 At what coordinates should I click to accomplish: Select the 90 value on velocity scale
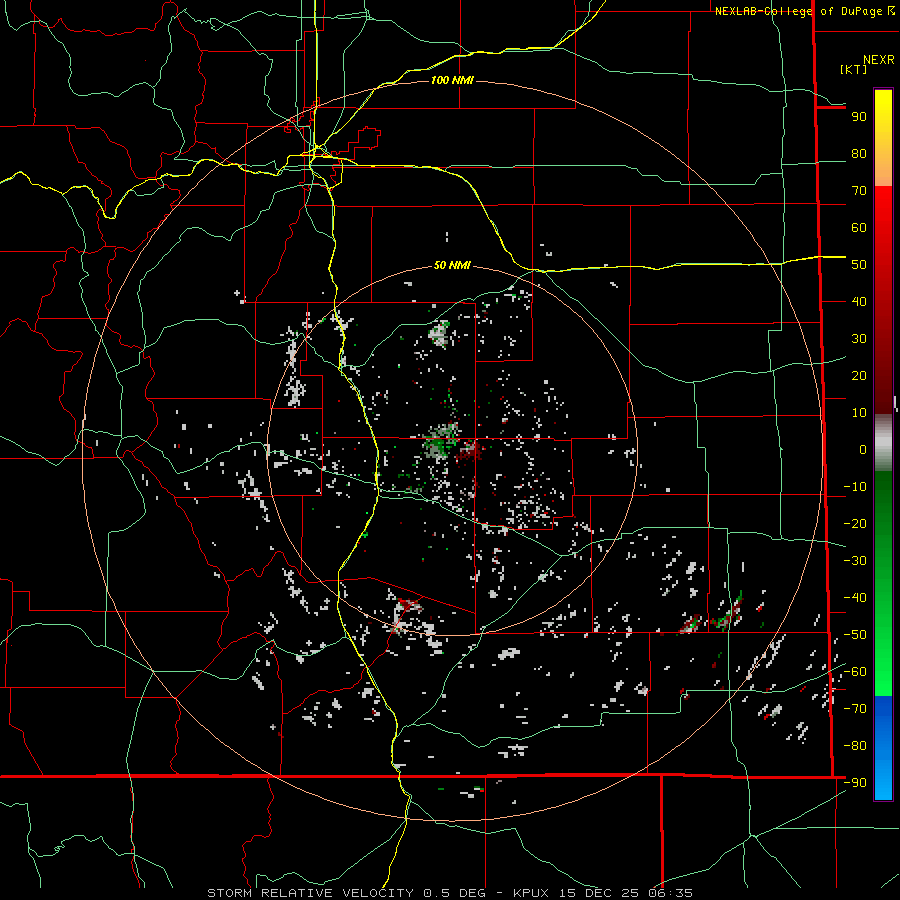click(859, 117)
